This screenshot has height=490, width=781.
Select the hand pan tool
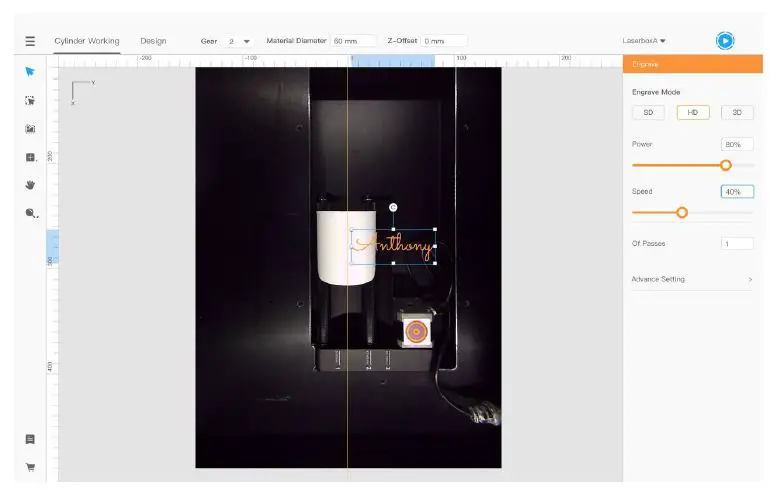point(30,185)
